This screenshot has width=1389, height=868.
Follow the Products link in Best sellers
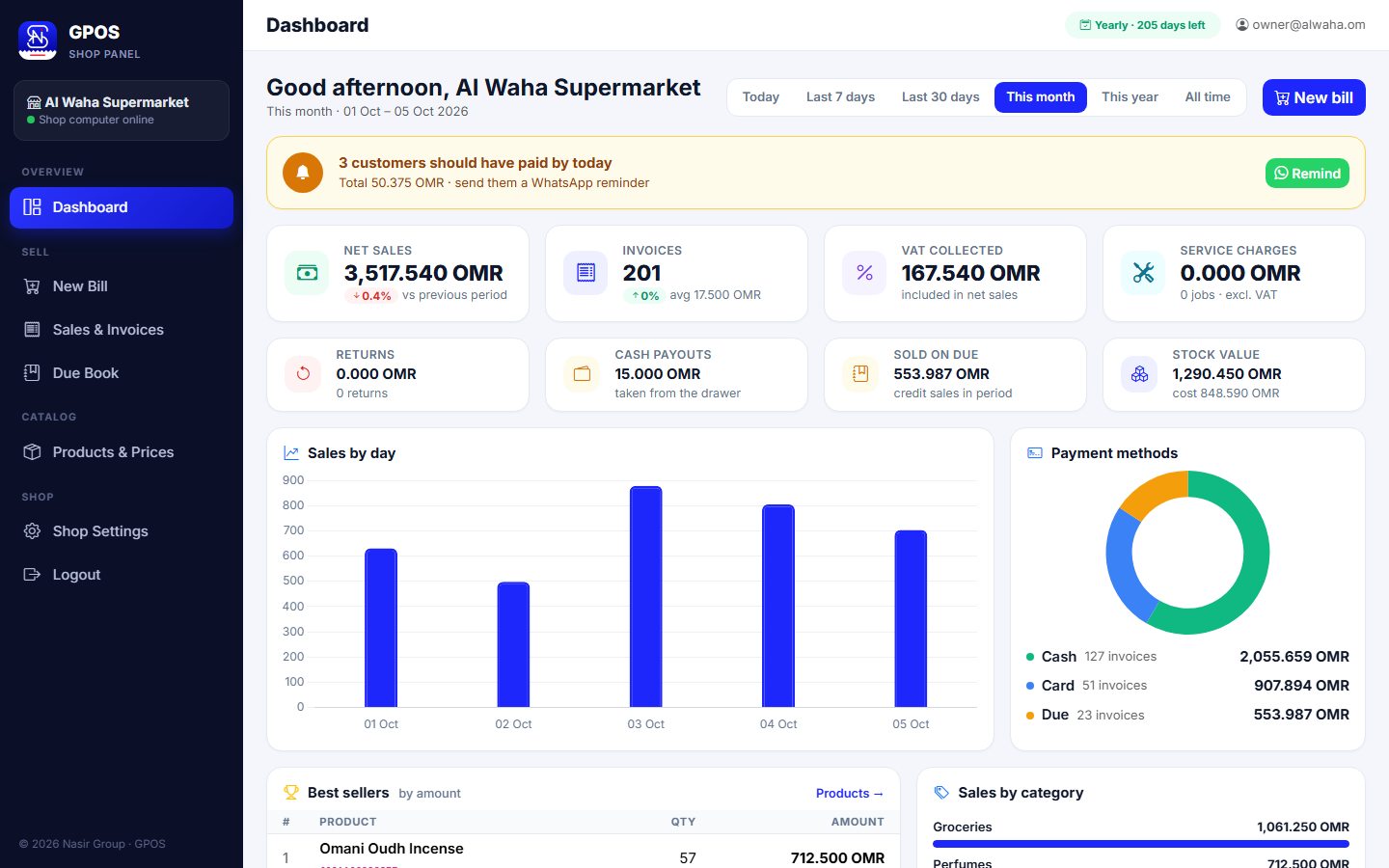click(849, 794)
